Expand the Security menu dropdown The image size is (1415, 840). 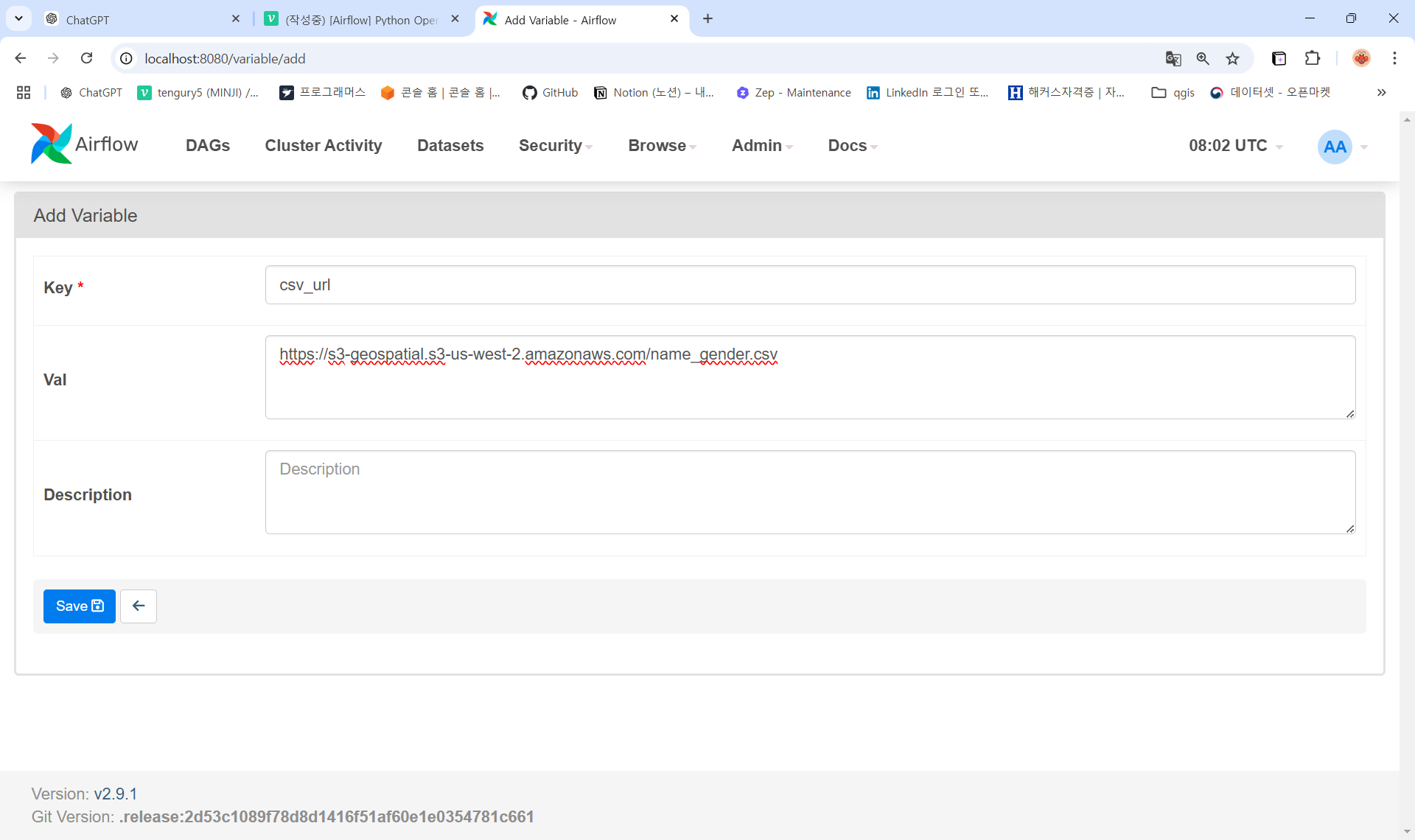coord(555,145)
